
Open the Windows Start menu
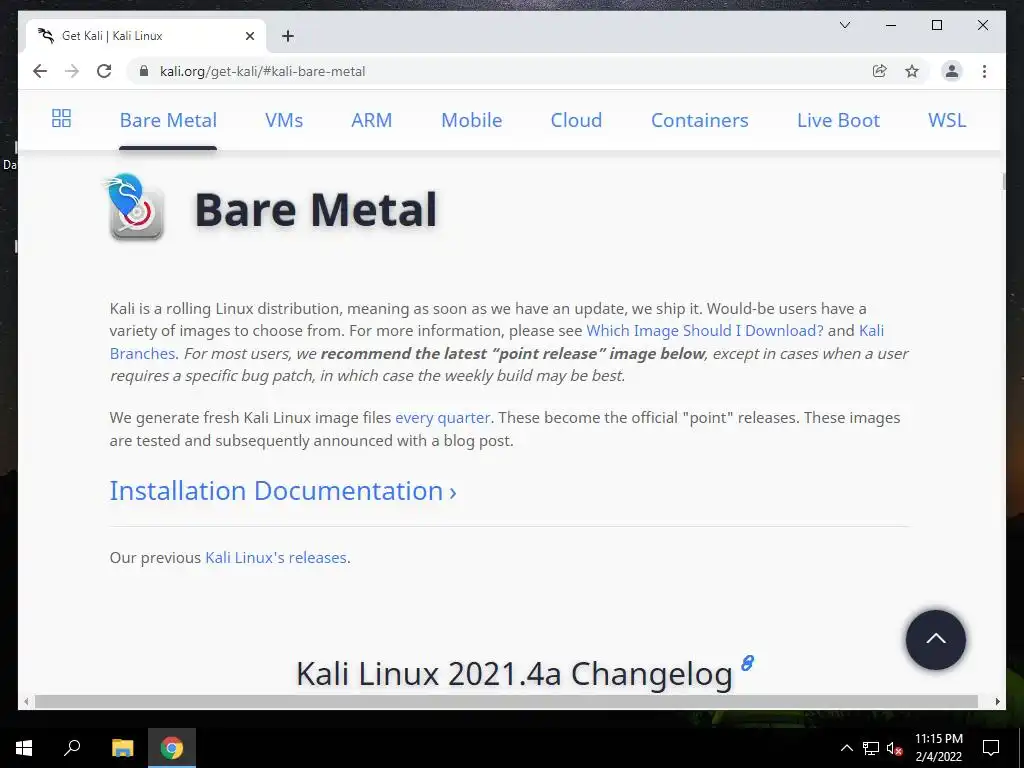tap(24, 748)
